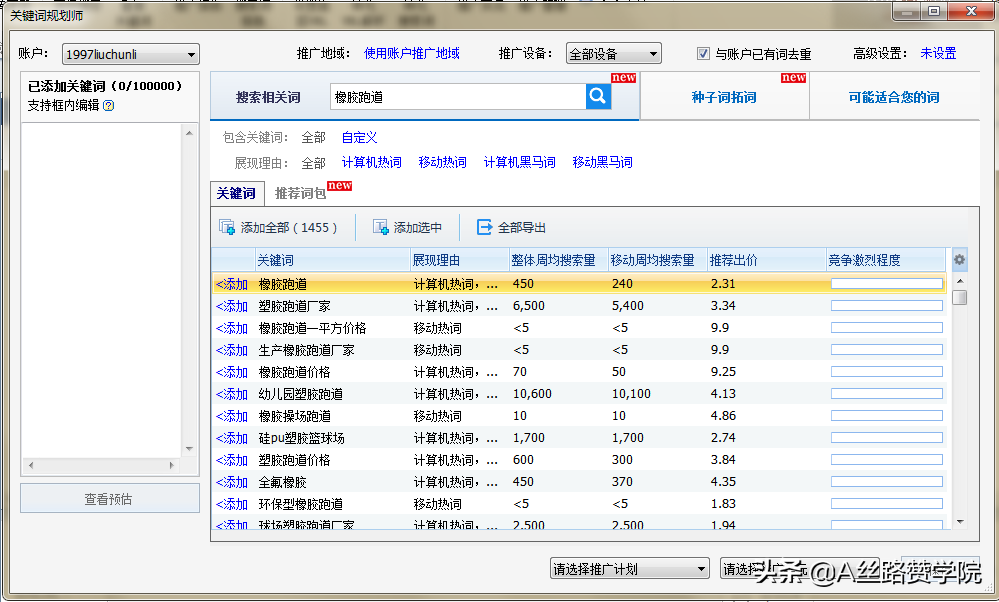The image size is (999, 602).
Task: Add keyword 全氟橡胶
Action: pyautogui.click(x=232, y=482)
